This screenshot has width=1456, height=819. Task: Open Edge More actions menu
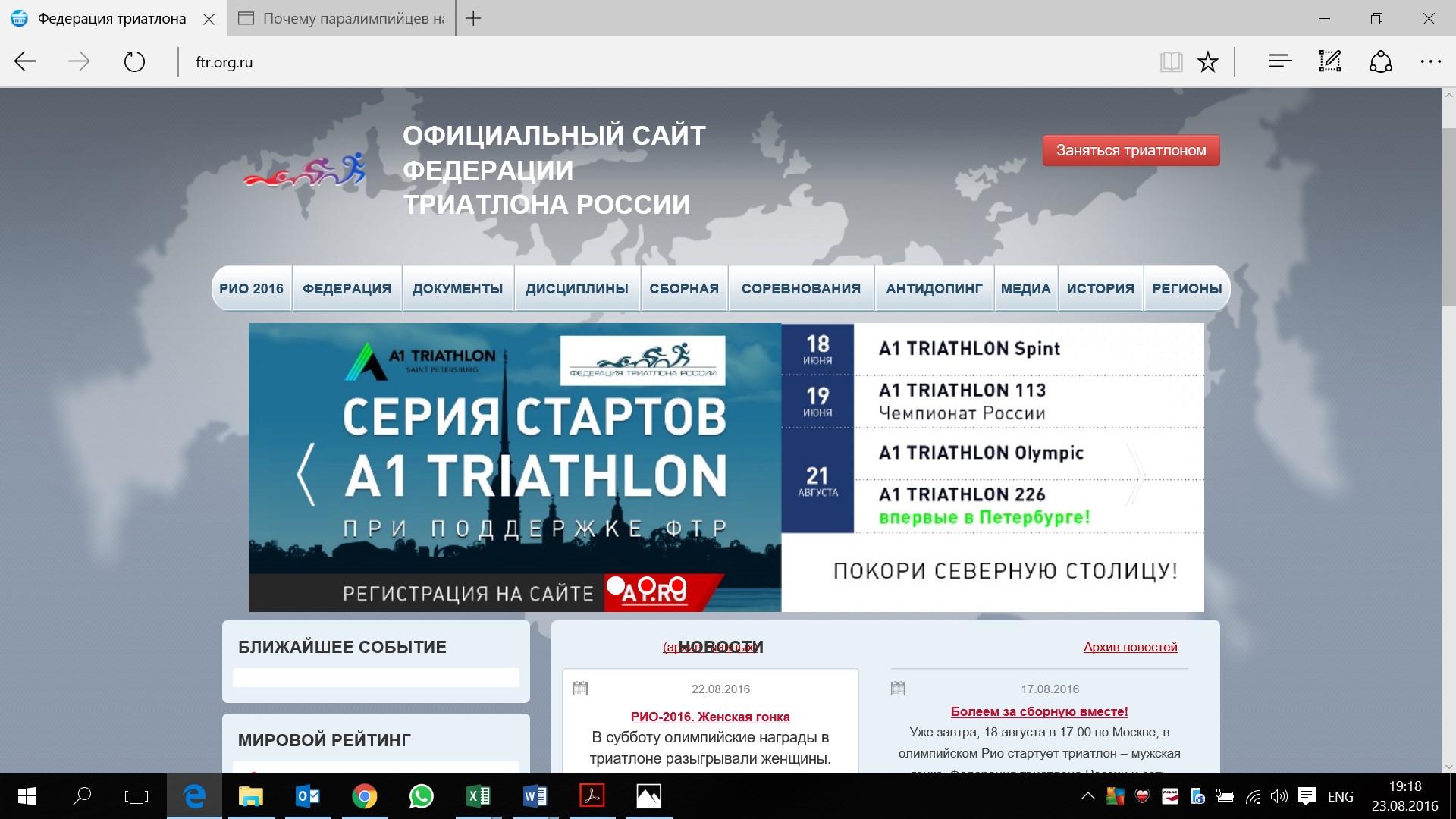click(x=1431, y=61)
